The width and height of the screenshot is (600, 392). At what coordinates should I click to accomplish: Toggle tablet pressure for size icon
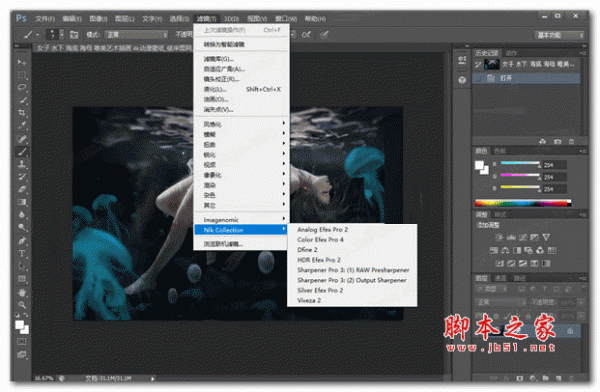pos(324,35)
